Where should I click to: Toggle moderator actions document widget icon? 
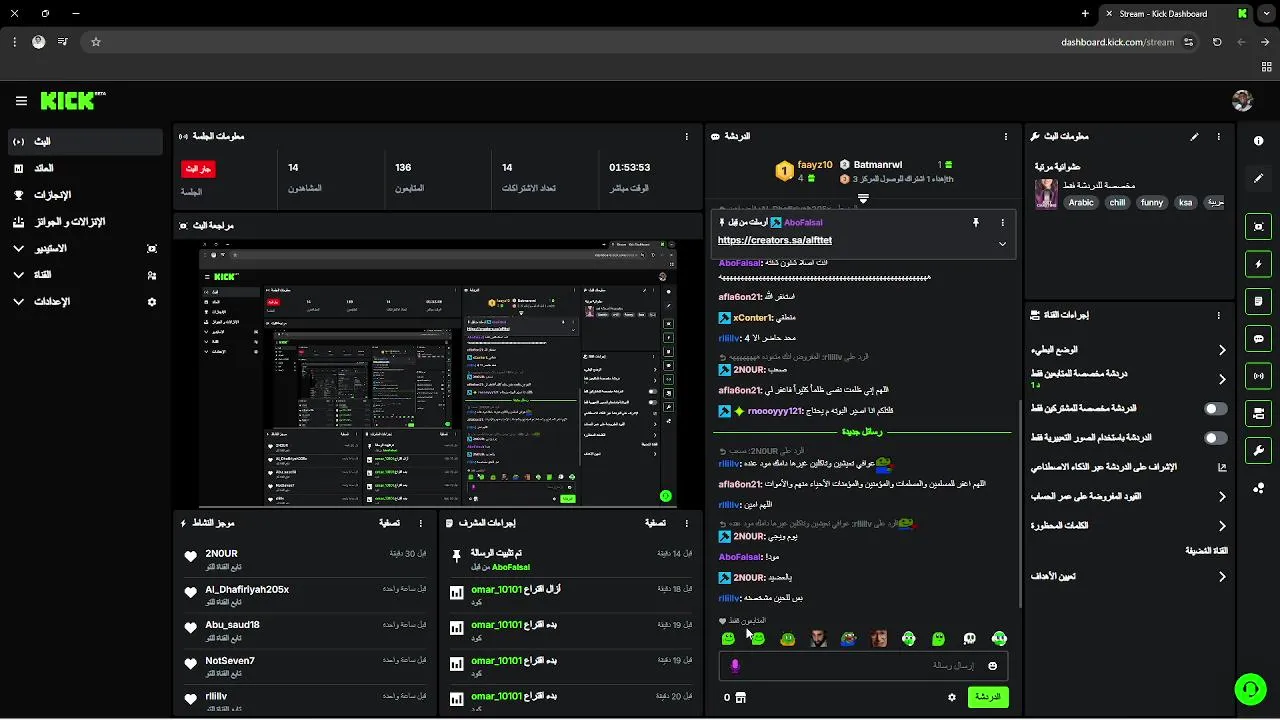(x=1258, y=301)
